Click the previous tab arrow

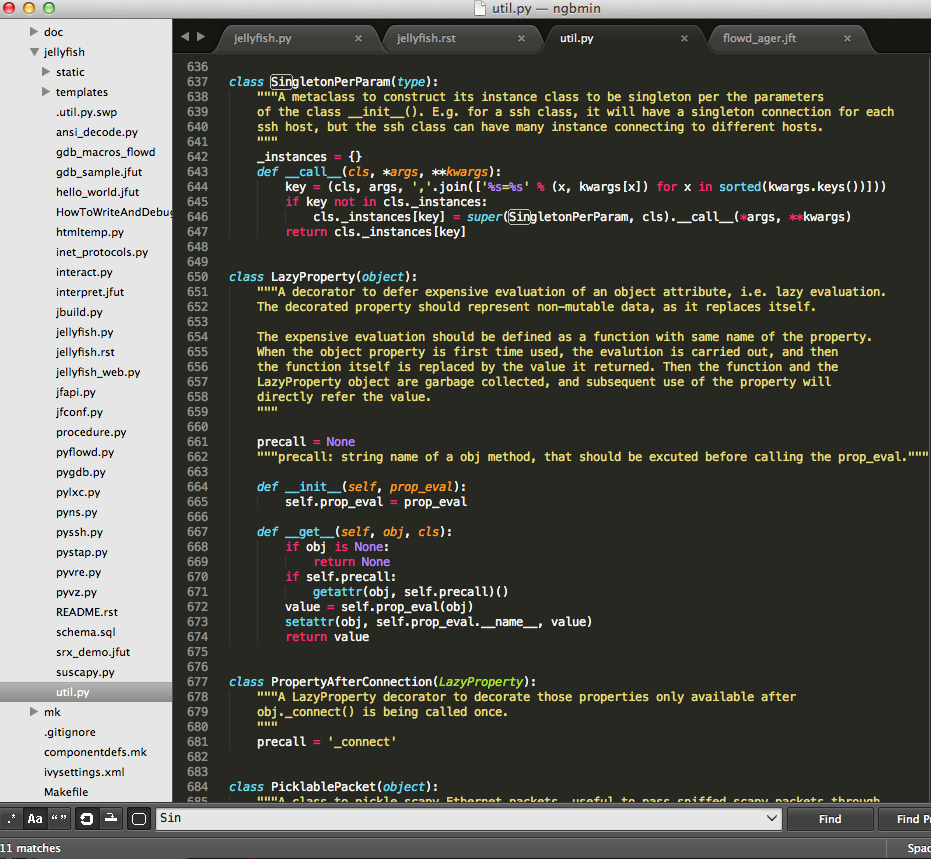click(184, 37)
